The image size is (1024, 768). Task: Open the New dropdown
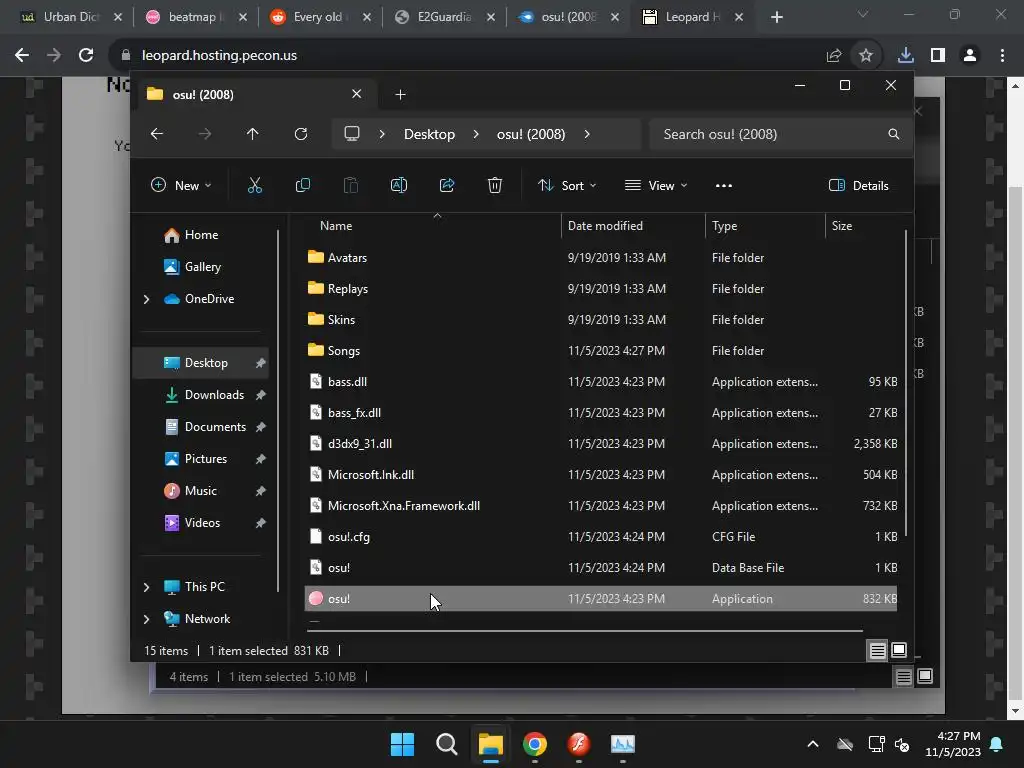point(181,185)
